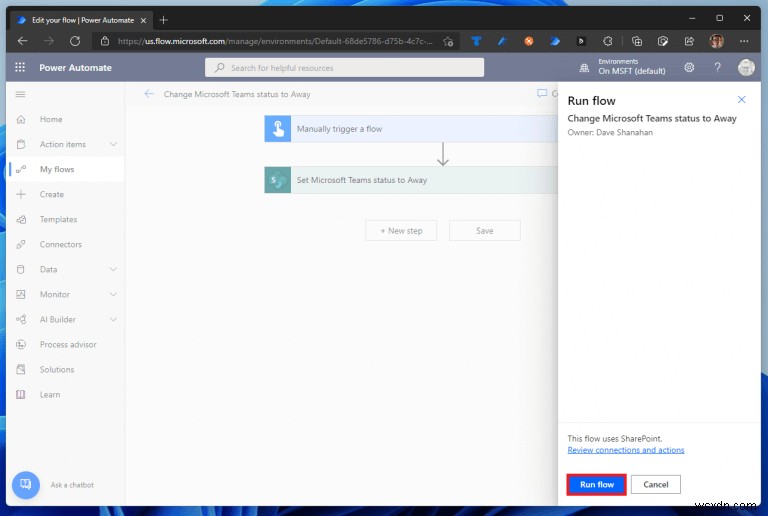Go back using flow title arrow
This screenshot has width=768, height=516.
(149, 94)
